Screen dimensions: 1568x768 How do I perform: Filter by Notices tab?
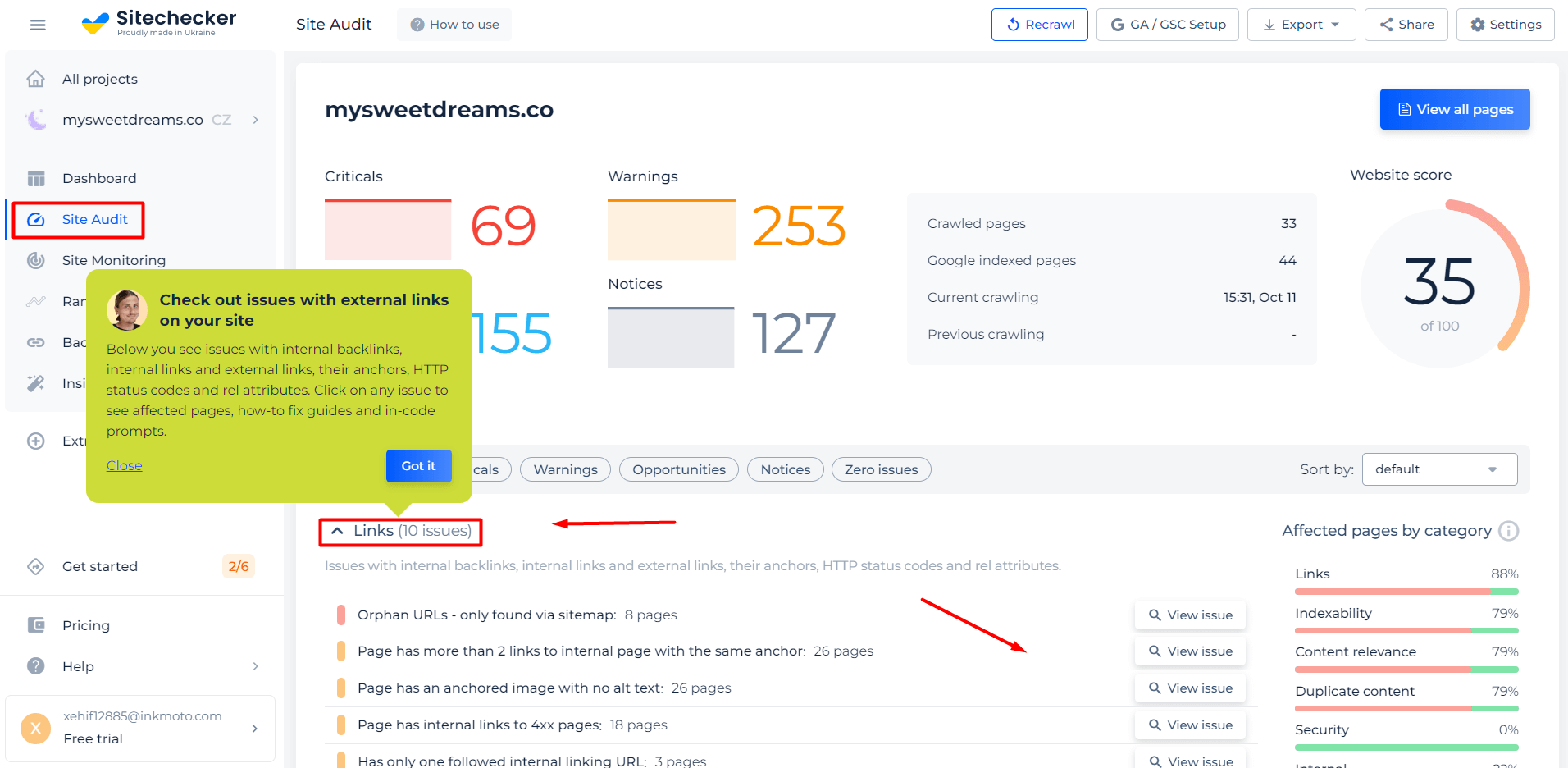click(x=786, y=469)
